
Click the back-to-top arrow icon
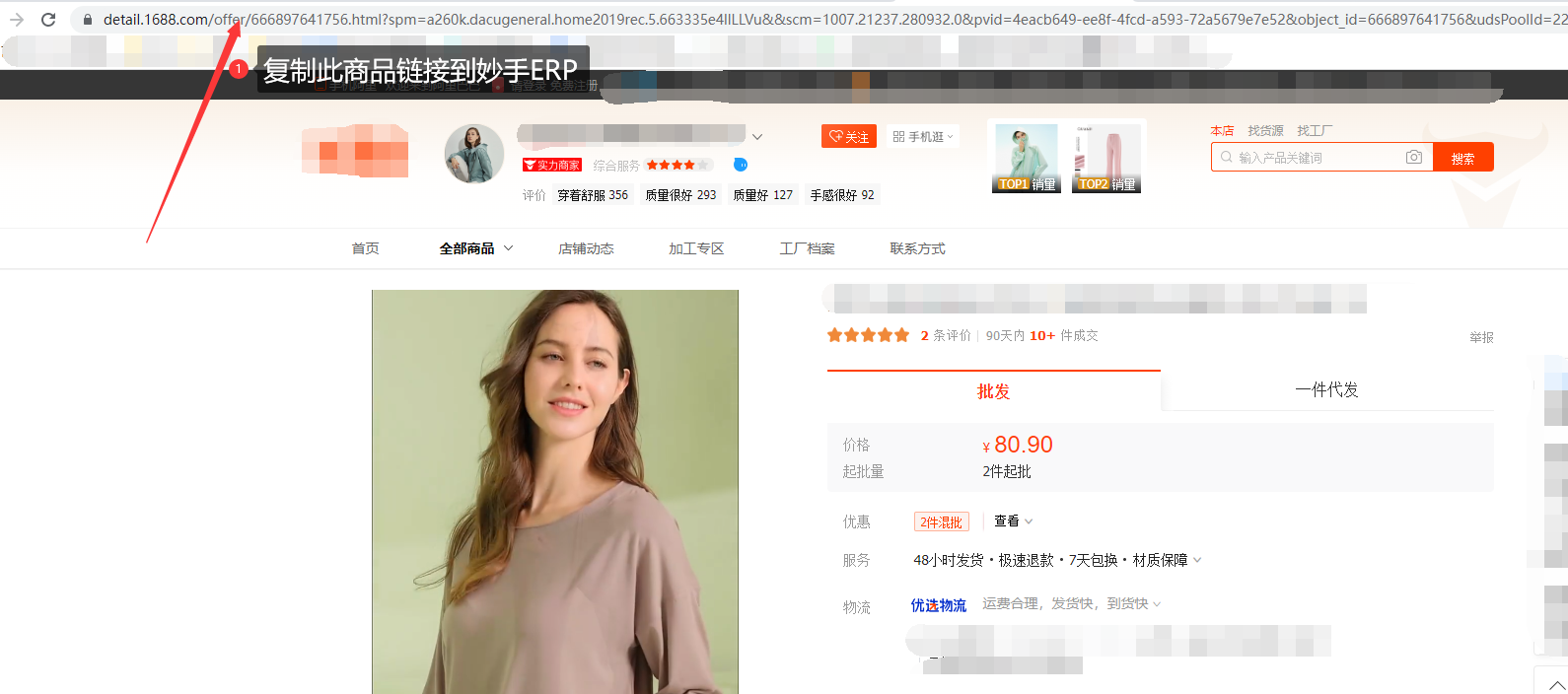coord(1556,684)
